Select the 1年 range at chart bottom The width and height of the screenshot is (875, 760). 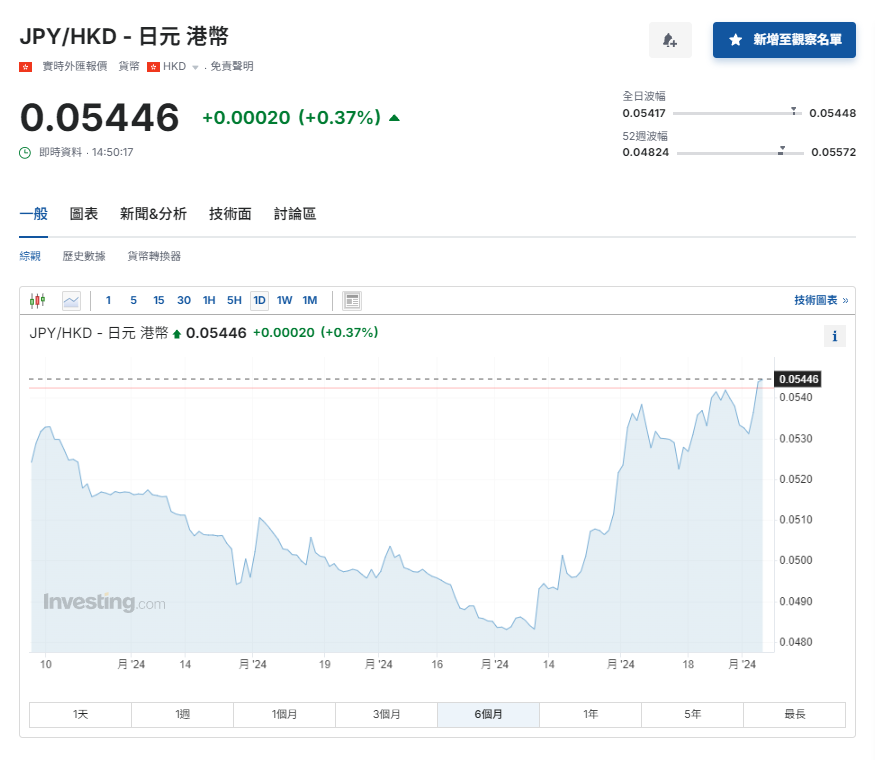tap(590, 714)
